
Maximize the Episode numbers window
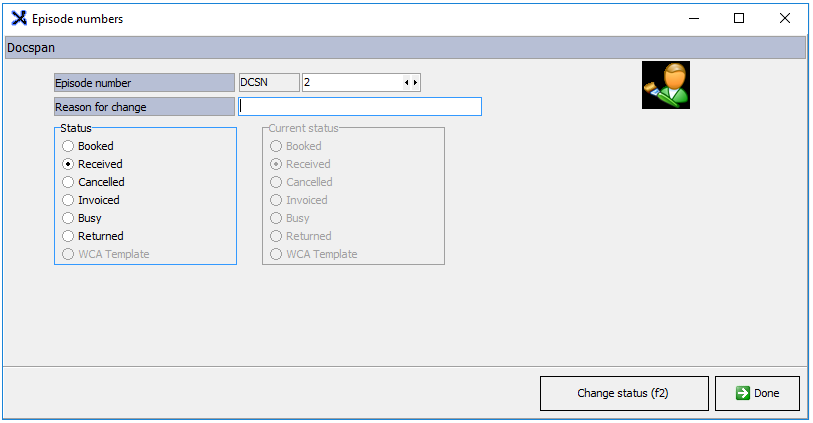(739, 18)
